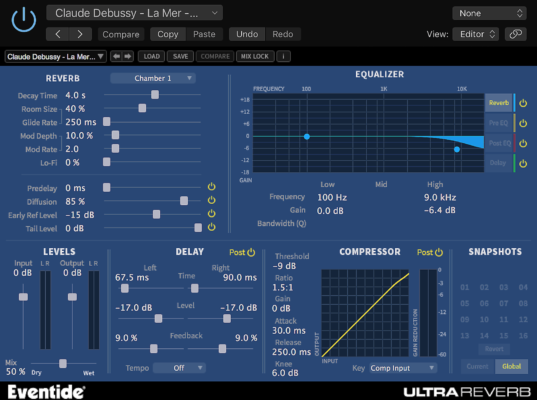Click the Undo button
The height and width of the screenshot is (400, 537).
click(x=247, y=34)
